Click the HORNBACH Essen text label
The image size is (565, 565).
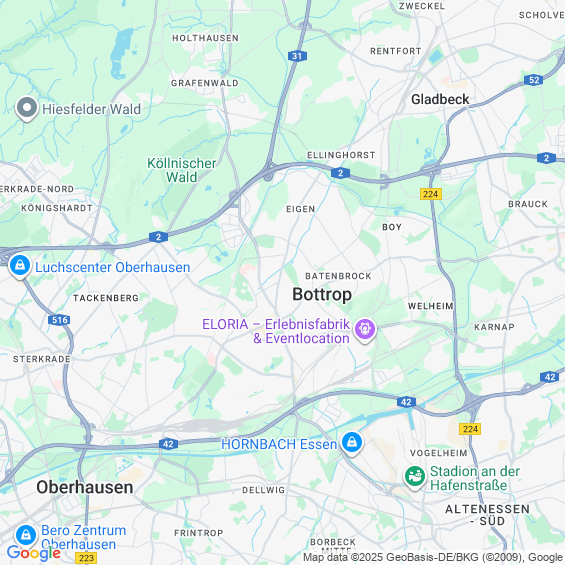click(279, 444)
